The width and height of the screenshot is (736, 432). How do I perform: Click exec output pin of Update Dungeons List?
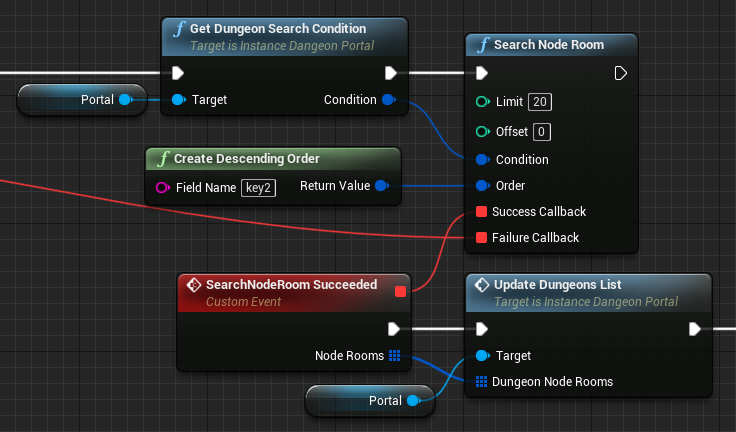coord(695,329)
